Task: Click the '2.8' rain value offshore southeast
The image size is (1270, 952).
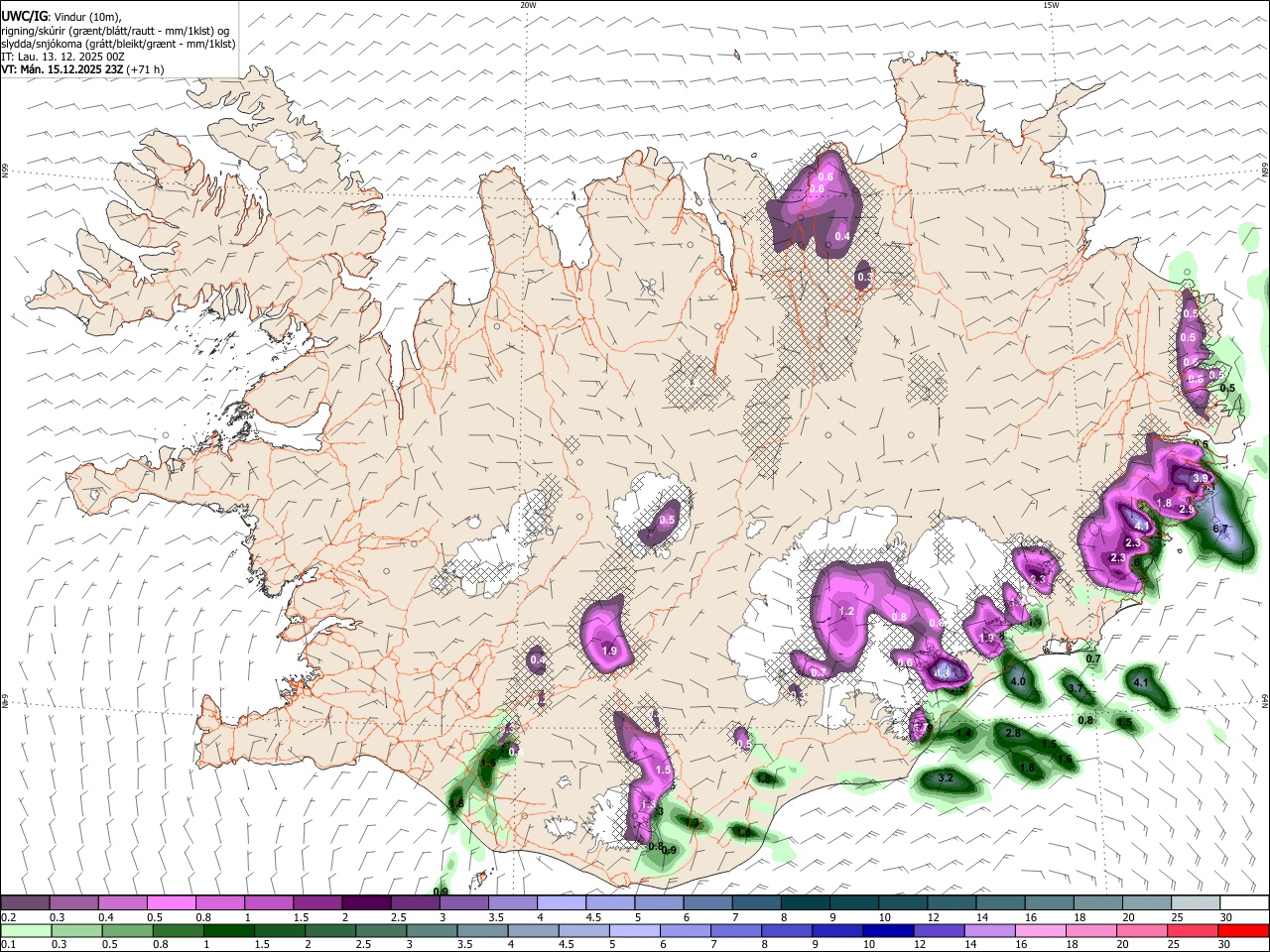Action: coord(1013,733)
